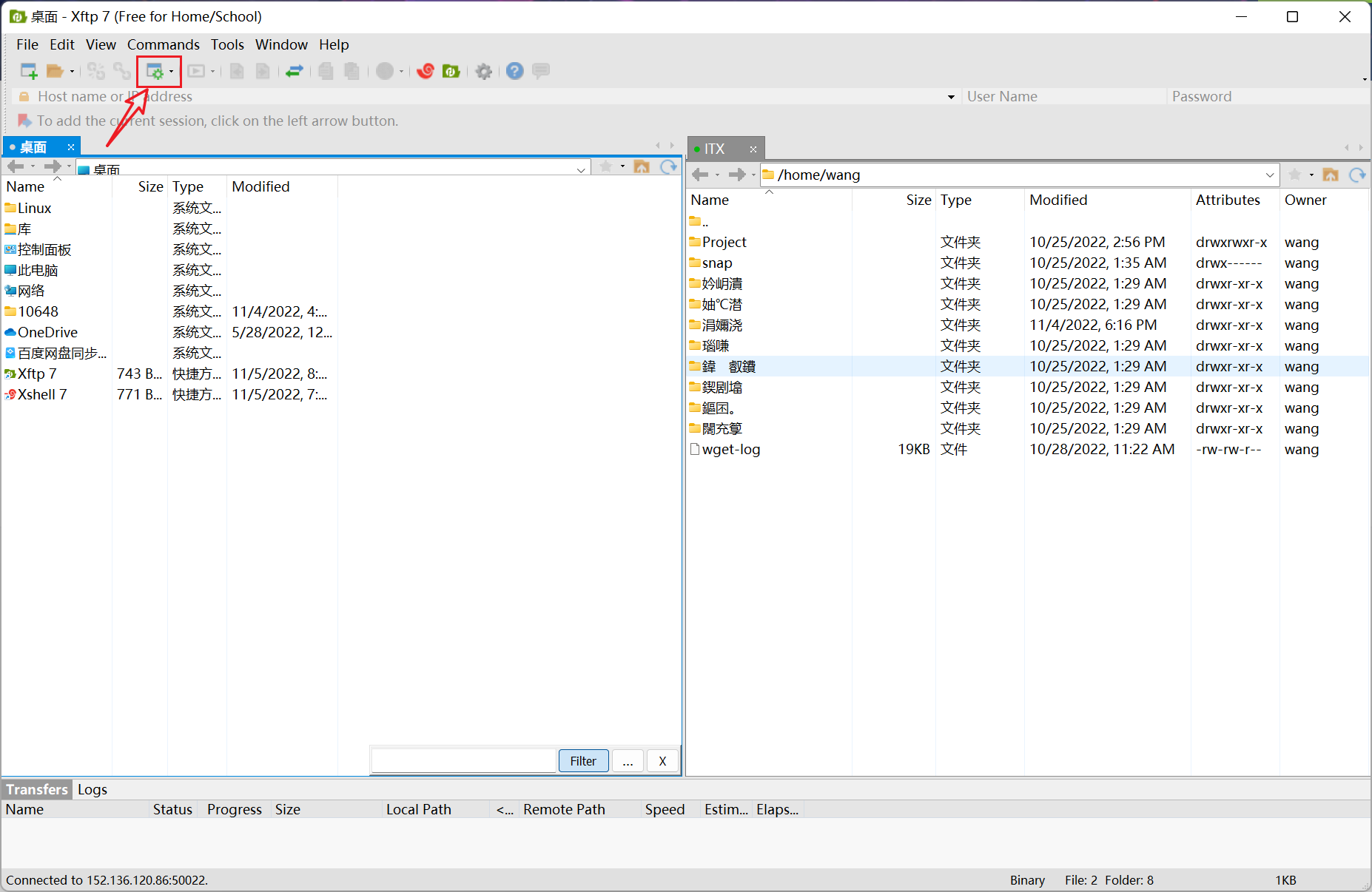Select Xshell 7 shortcut in local pane
1372x892 pixels.
click(42, 394)
